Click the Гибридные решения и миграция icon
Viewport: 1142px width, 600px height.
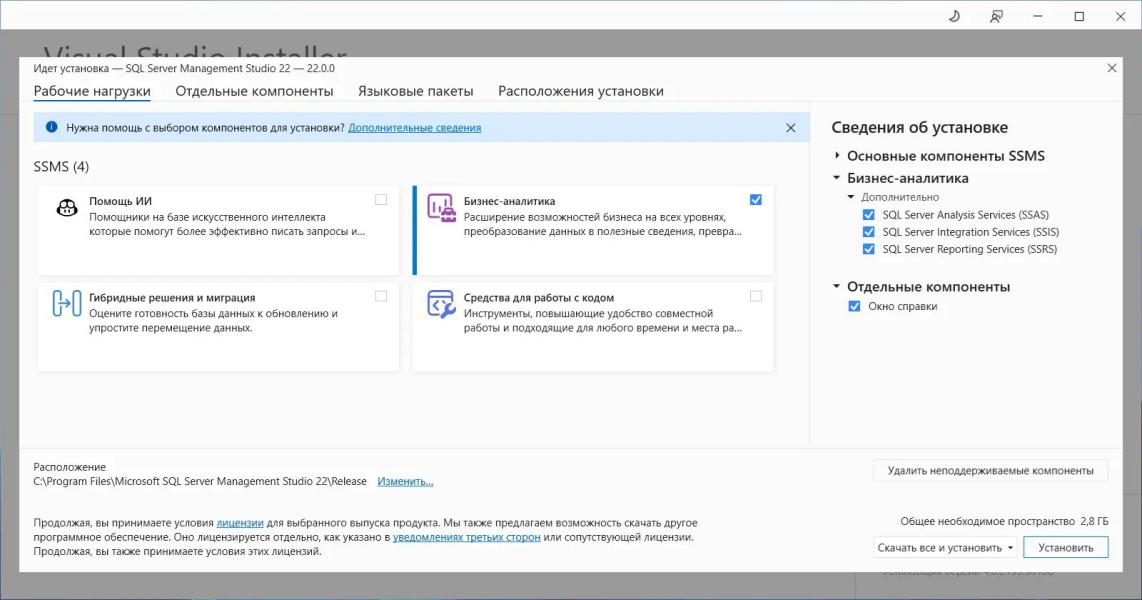tap(67, 304)
